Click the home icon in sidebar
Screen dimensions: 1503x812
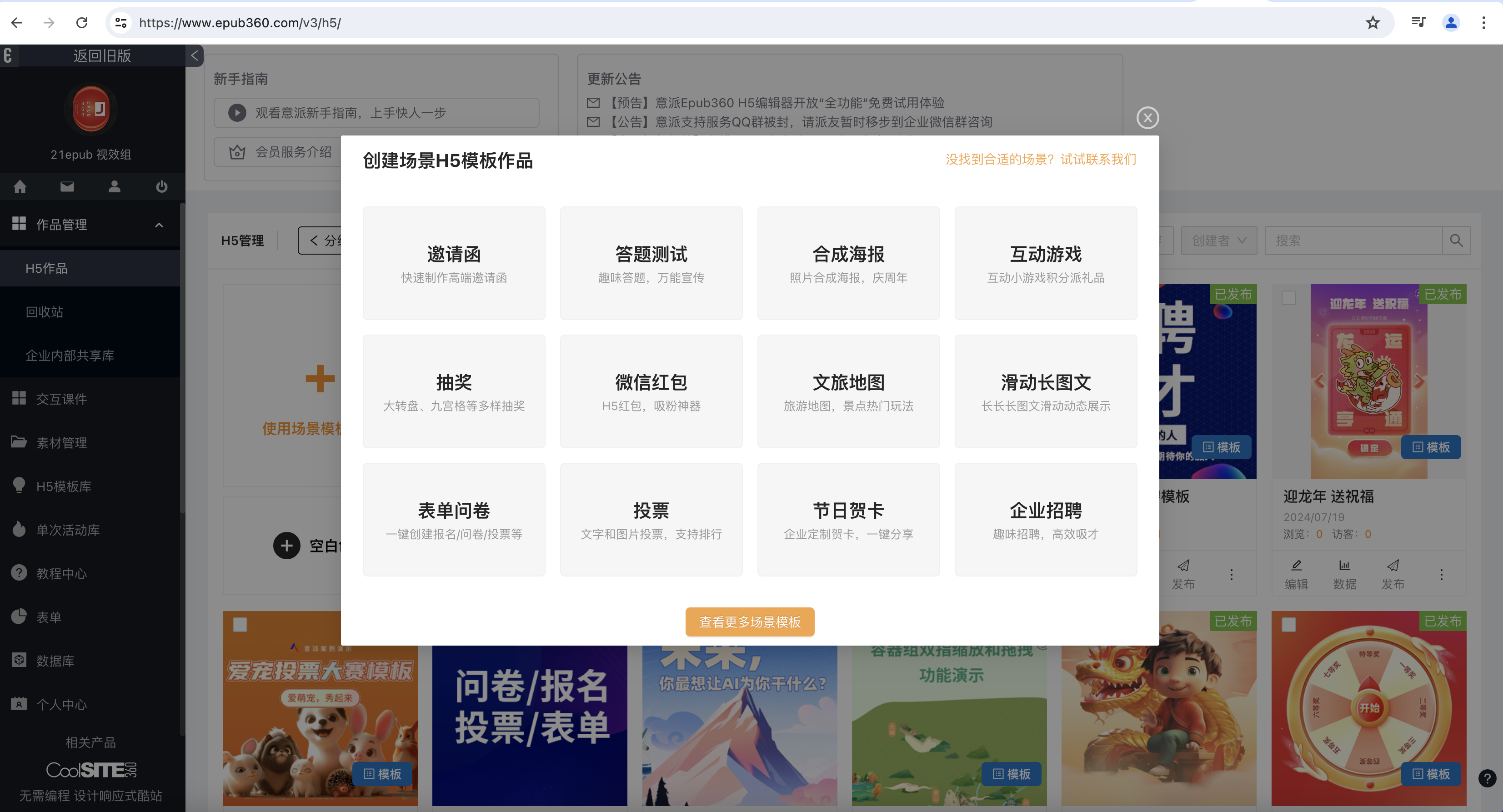[x=20, y=186]
